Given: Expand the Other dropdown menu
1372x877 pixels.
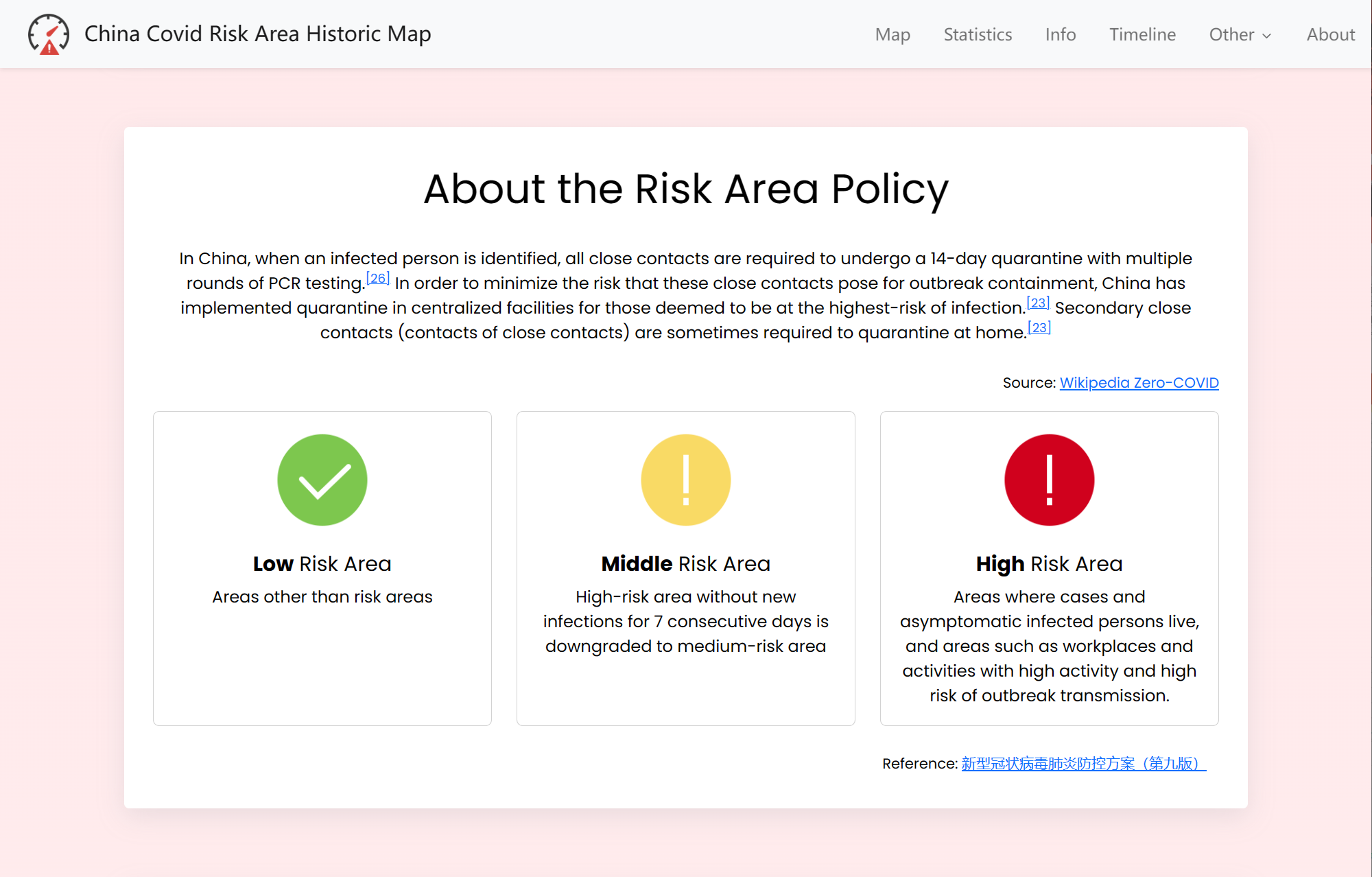Looking at the screenshot, I should [x=1240, y=34].
